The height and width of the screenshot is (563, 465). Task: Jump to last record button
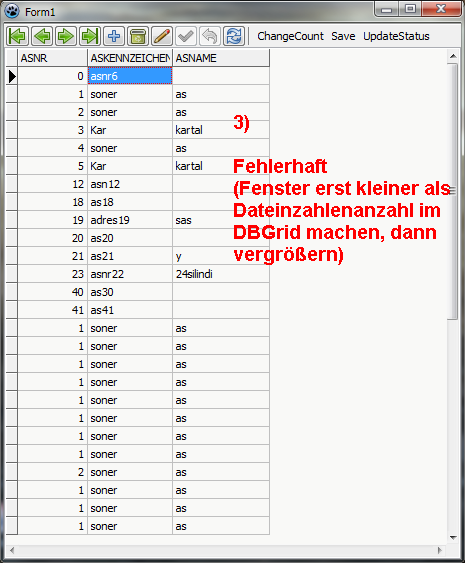(89, 36)
